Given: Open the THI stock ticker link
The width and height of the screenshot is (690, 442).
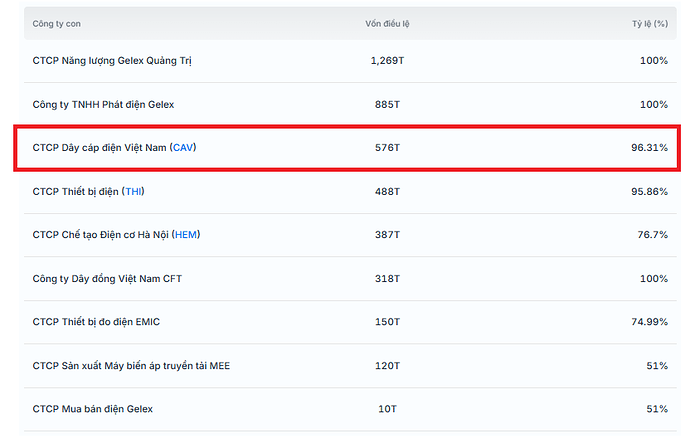Looking at the screenshot, I should click(141, 191).
